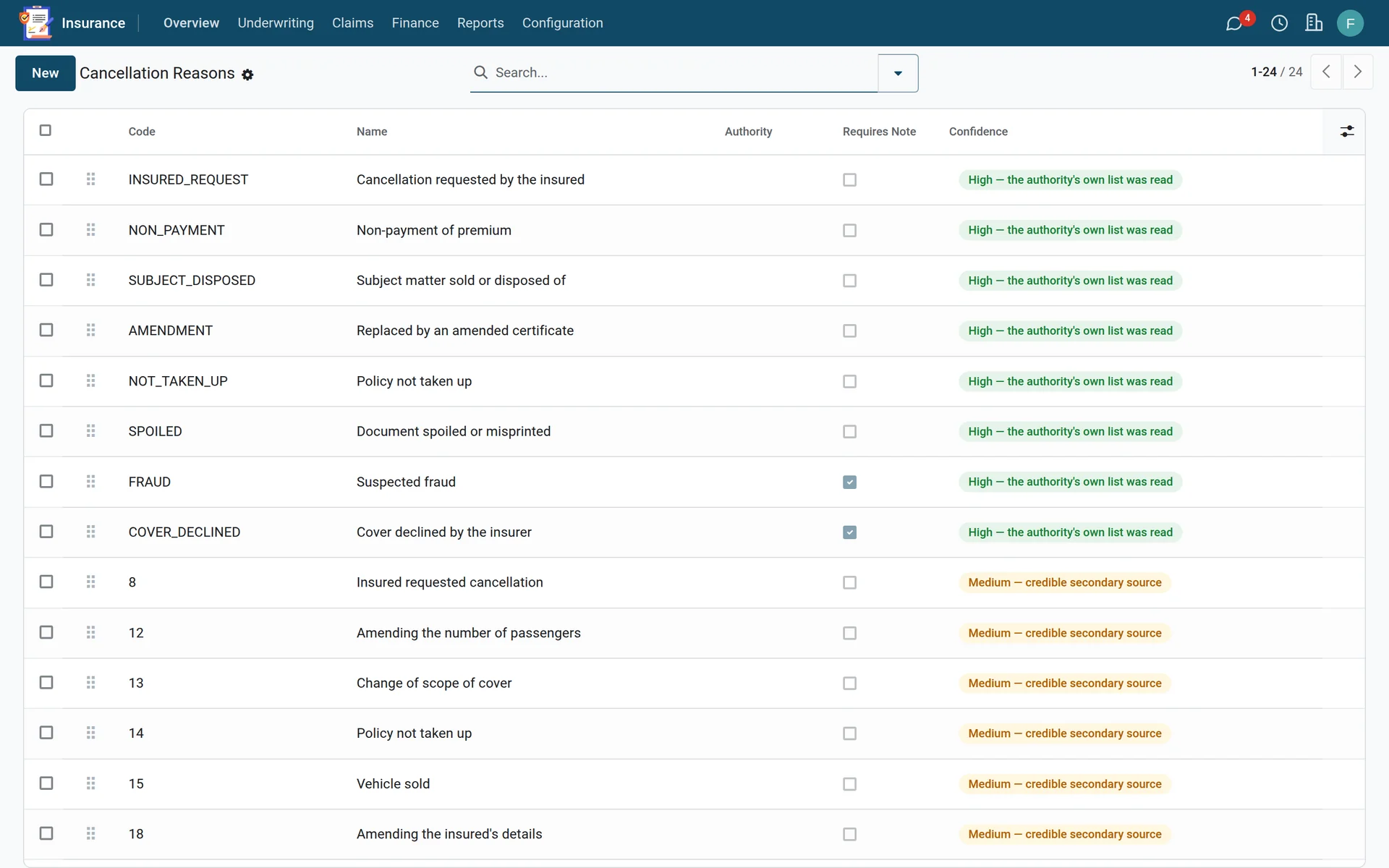Open 'Change of scope of cover' record

[x=434, y=683]
